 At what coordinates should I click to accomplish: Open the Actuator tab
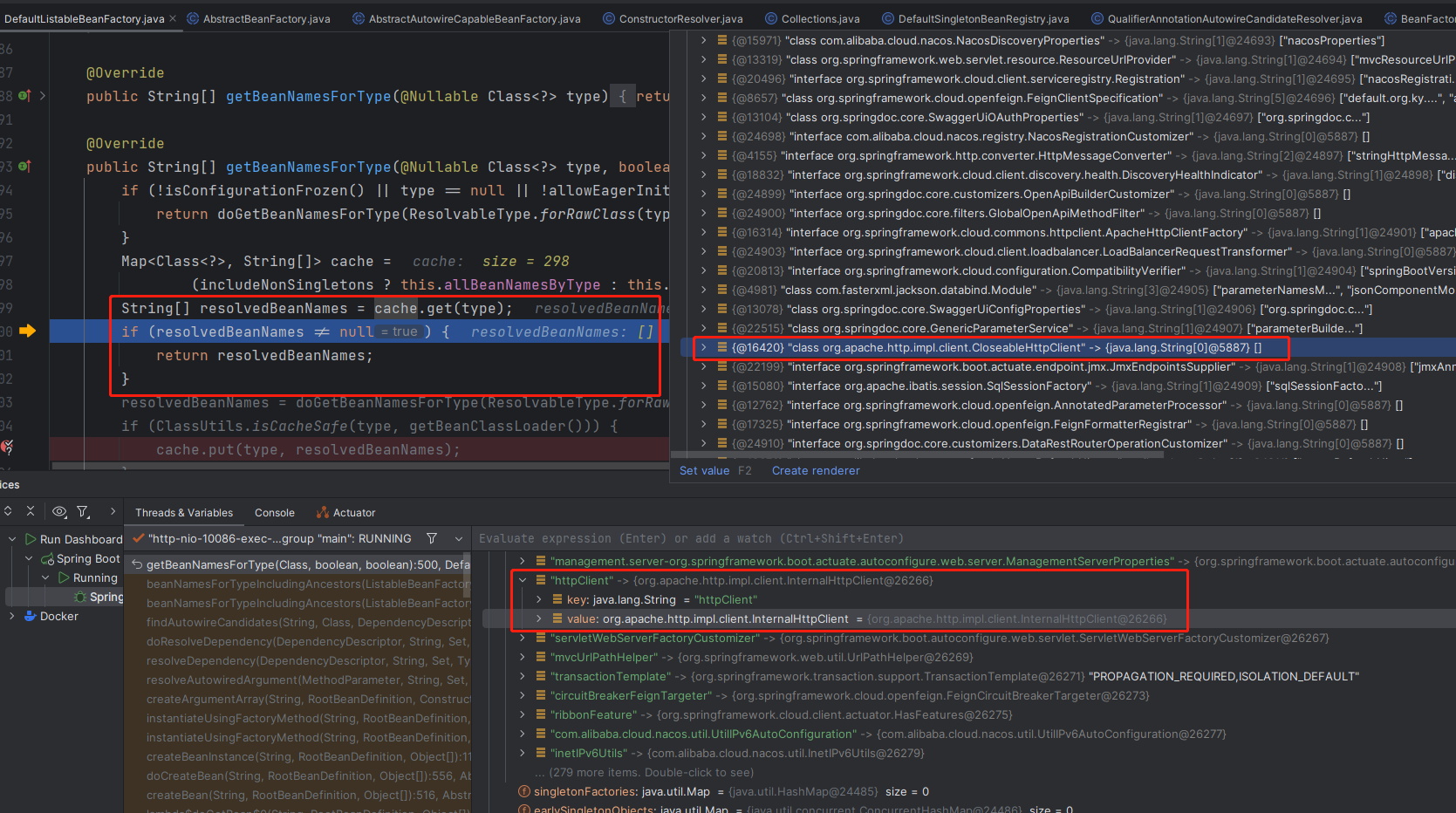point(345,513)
